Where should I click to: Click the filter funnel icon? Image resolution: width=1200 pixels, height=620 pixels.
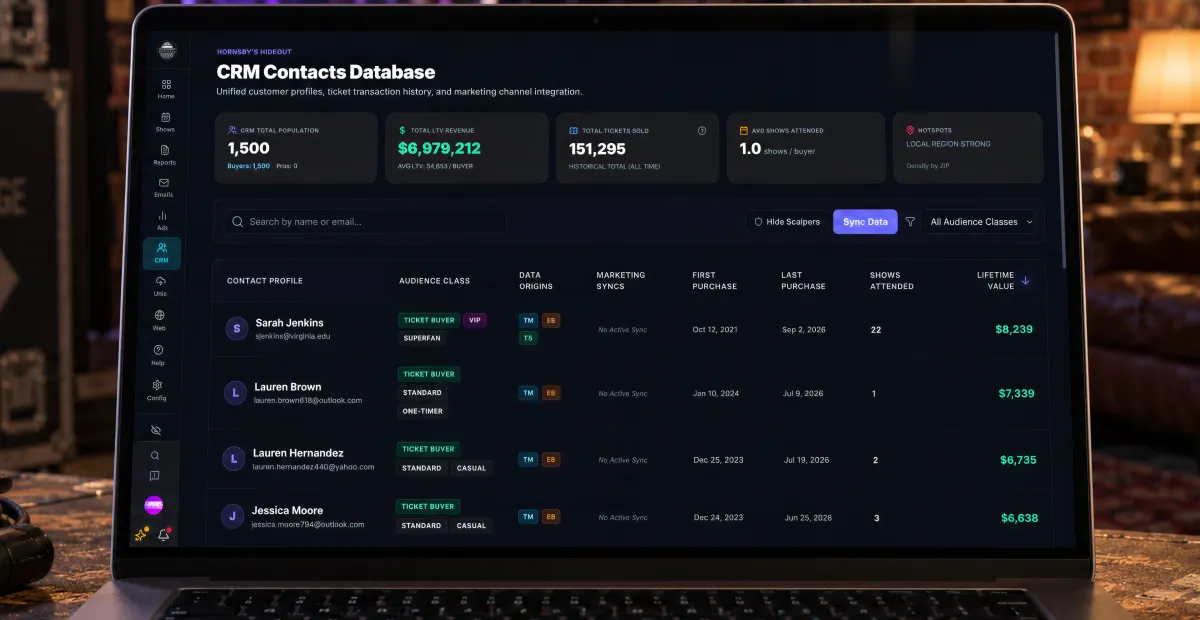point(910,222)
